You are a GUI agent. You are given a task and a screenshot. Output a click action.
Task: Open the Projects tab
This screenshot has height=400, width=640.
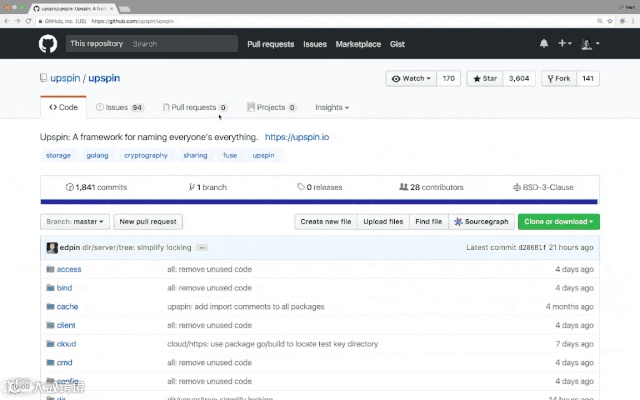pos(271,107)
